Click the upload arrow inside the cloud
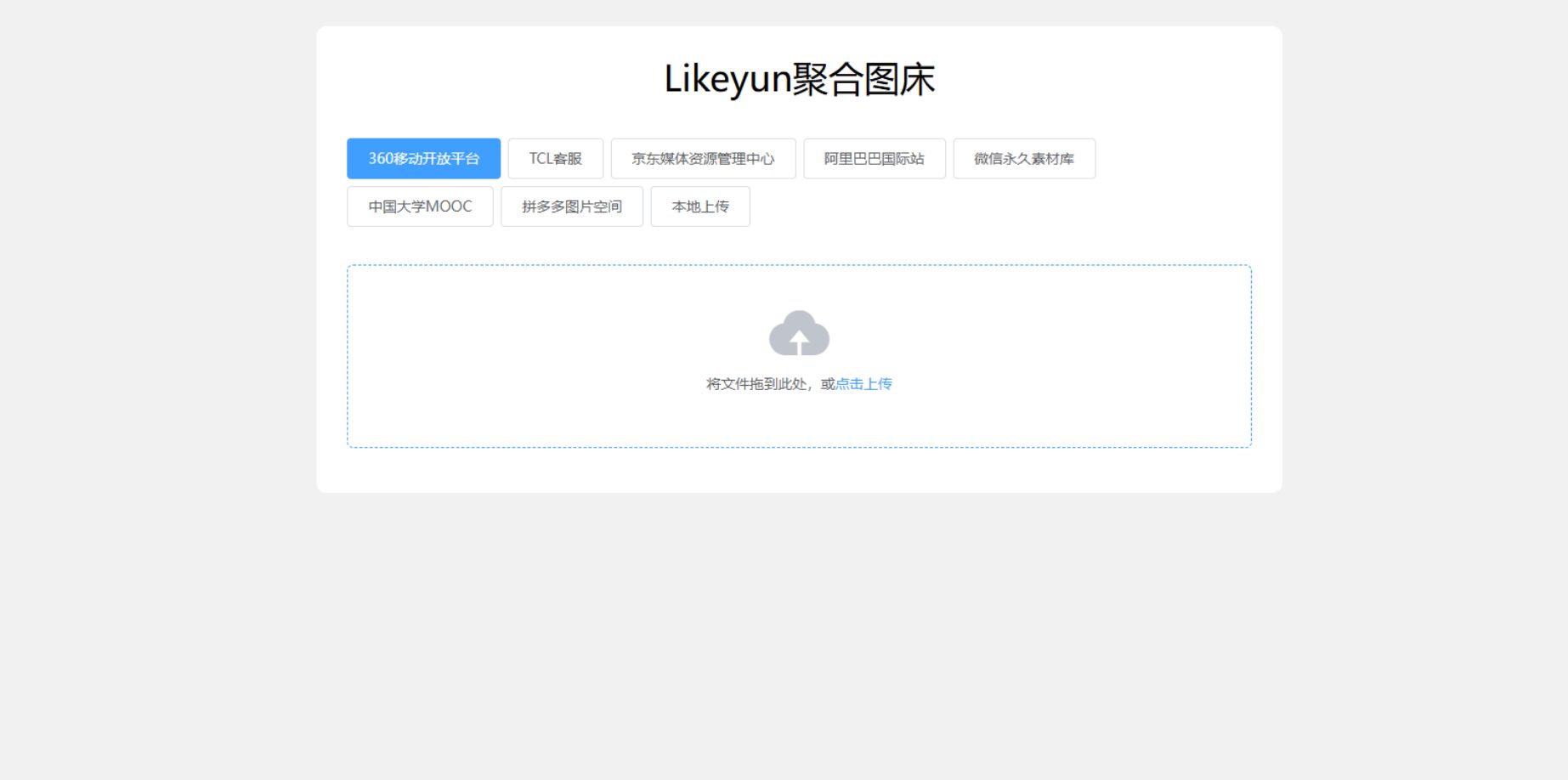 [x=799, y=338]
